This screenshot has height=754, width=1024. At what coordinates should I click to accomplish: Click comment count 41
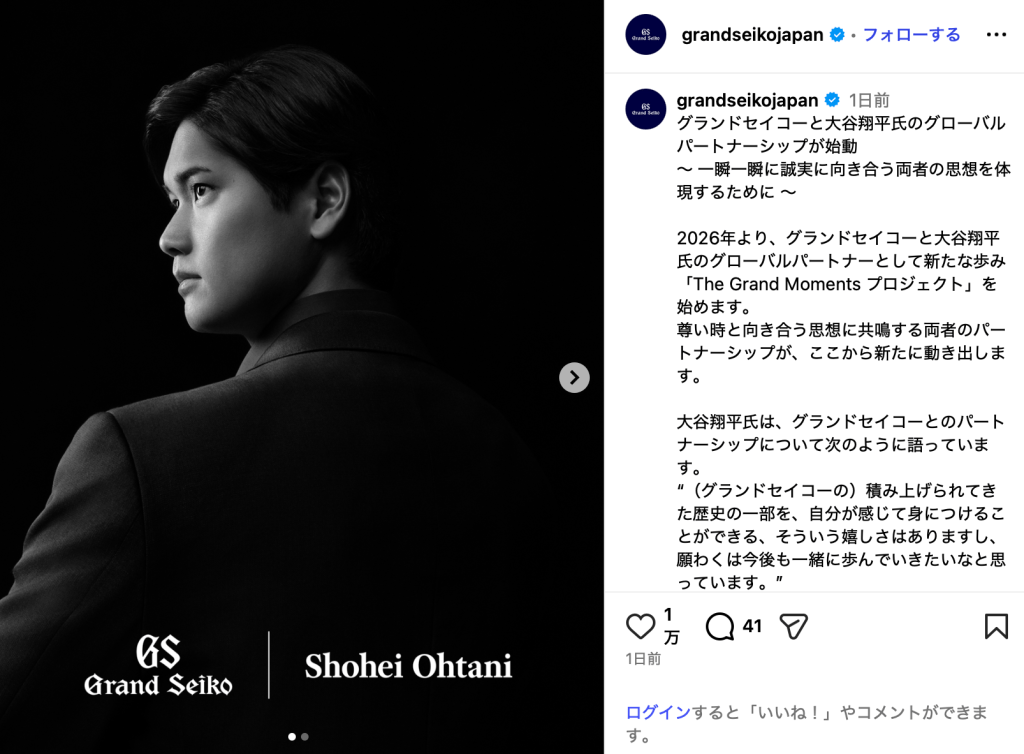pos(752,626)
